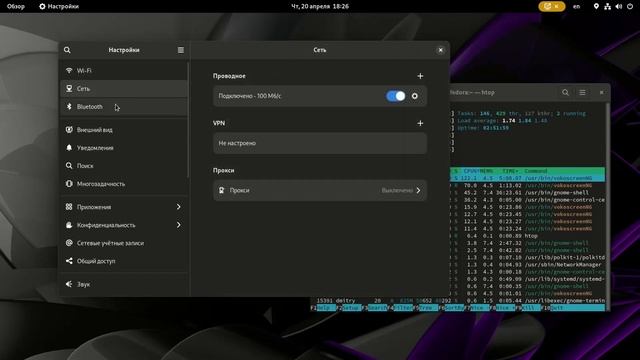This screenshot has height=360, width=640.
Task: Click the Проводное section heading
Action: click(229, 76)
